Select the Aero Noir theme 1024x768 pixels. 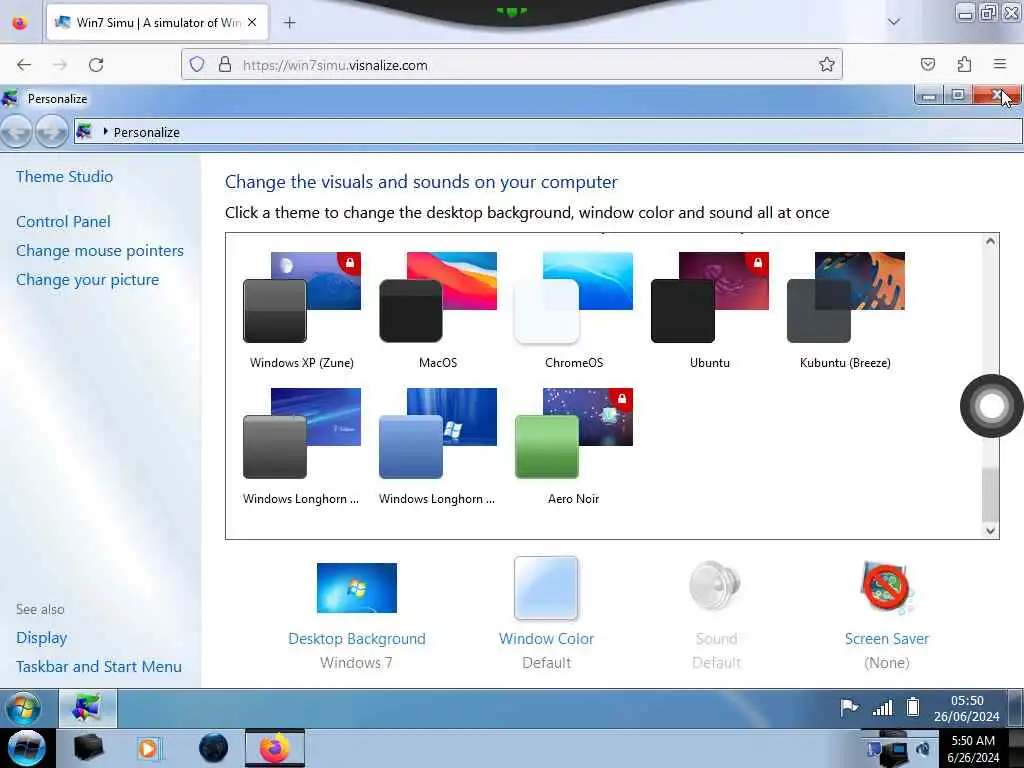(573, 447)
